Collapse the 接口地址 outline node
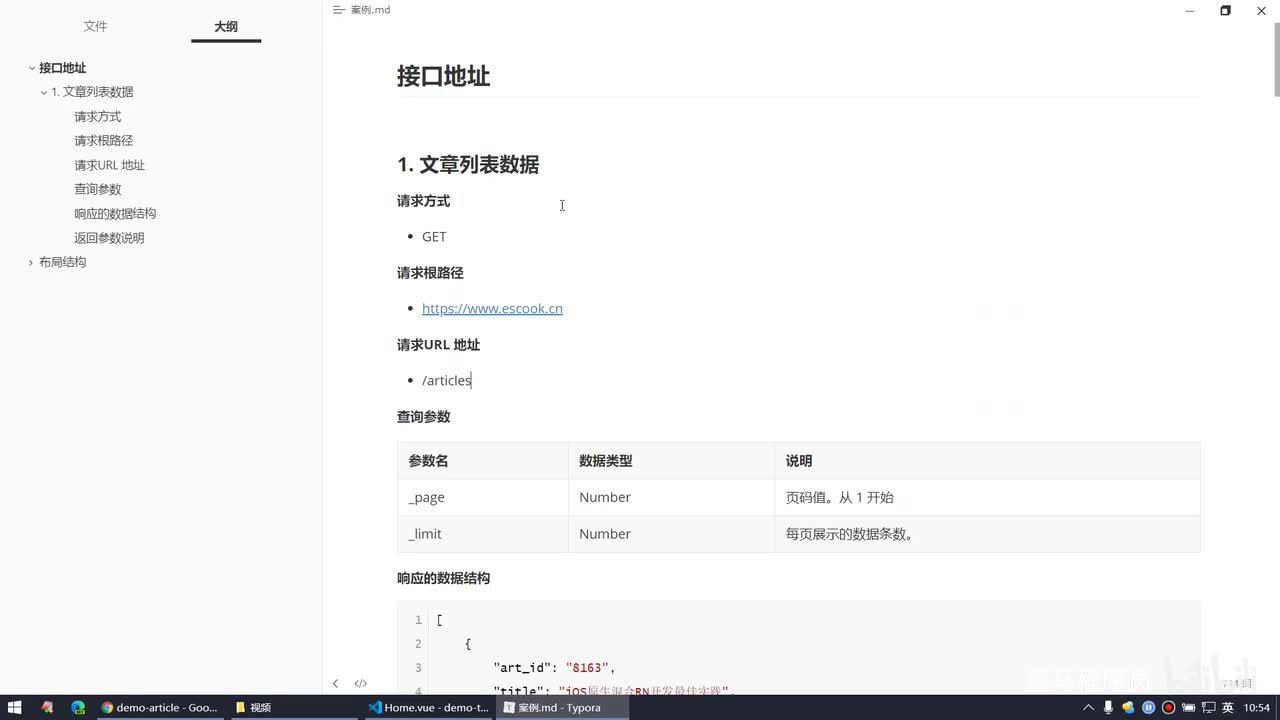The width and height of the screenshot is (1280, 720). (32, 68)
